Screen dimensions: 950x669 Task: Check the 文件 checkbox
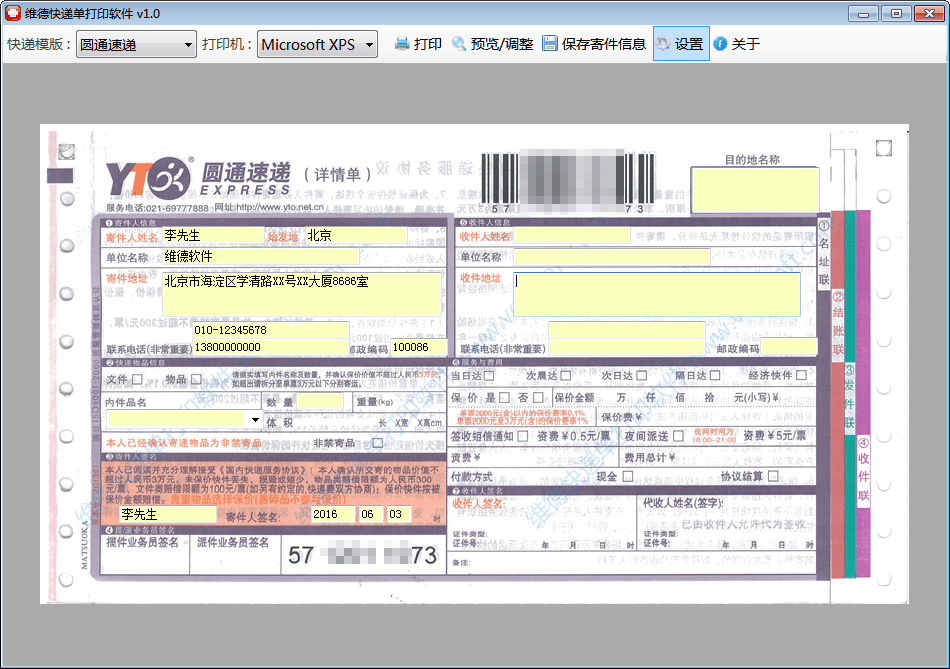coord(138,379)
